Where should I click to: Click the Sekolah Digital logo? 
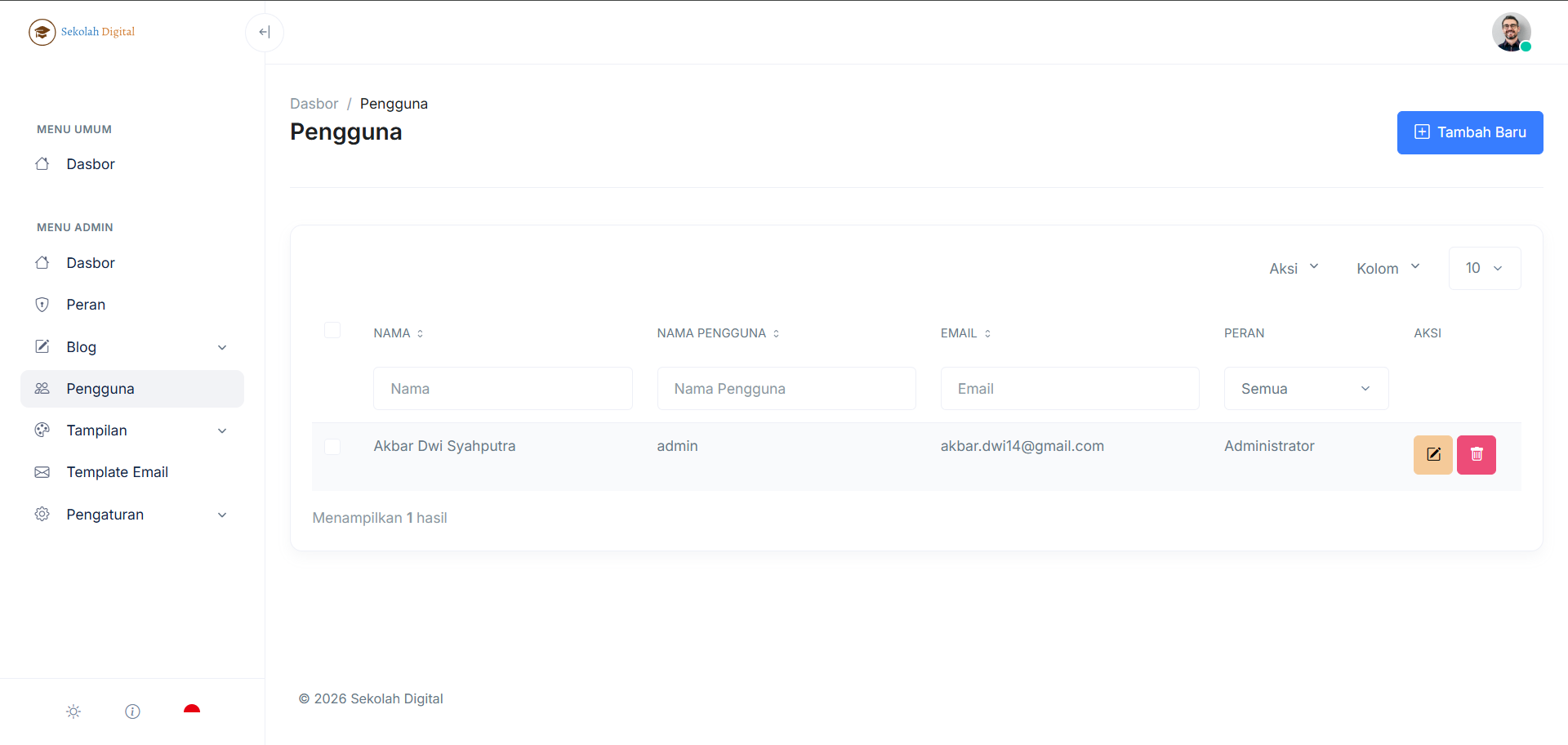[82, 32]
